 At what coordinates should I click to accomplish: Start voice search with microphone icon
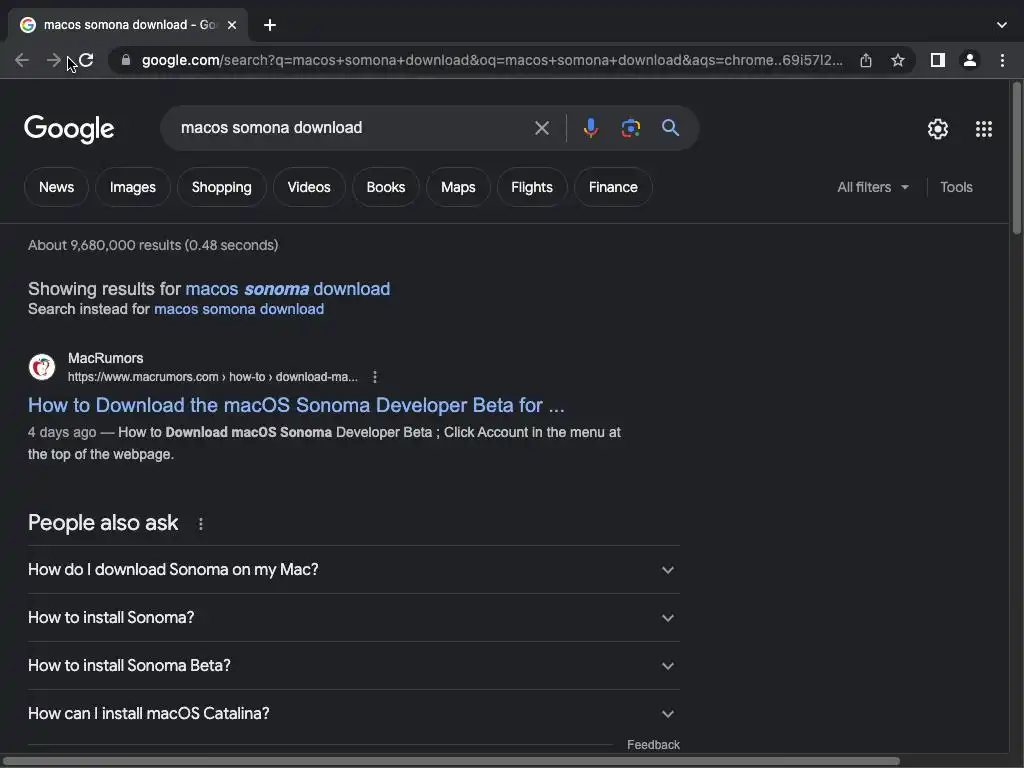tap(590, 128)
